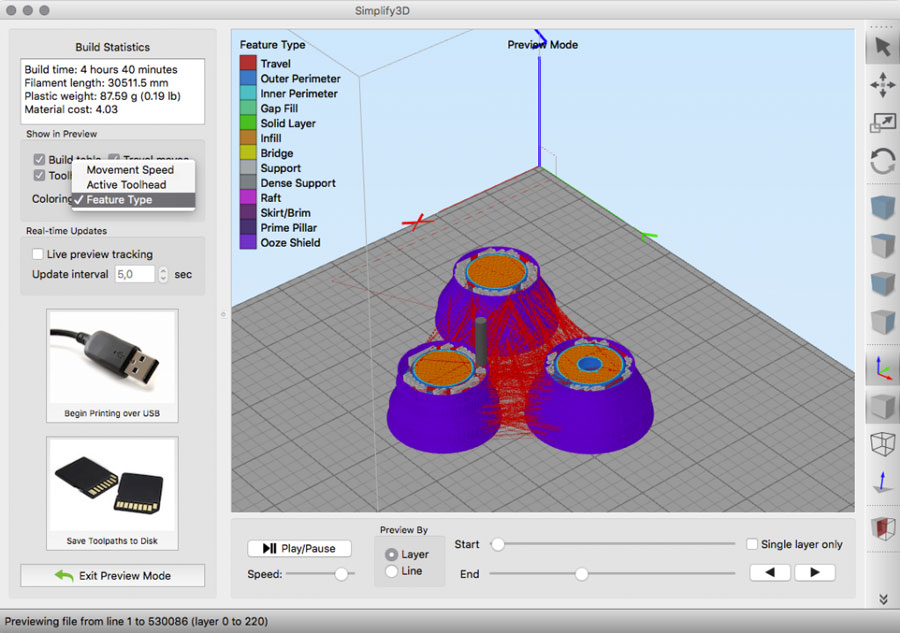Click the Begin Printing over USB thumbnail
The width and height of the screenshot is (900, 633).
[x=112, y=364]
